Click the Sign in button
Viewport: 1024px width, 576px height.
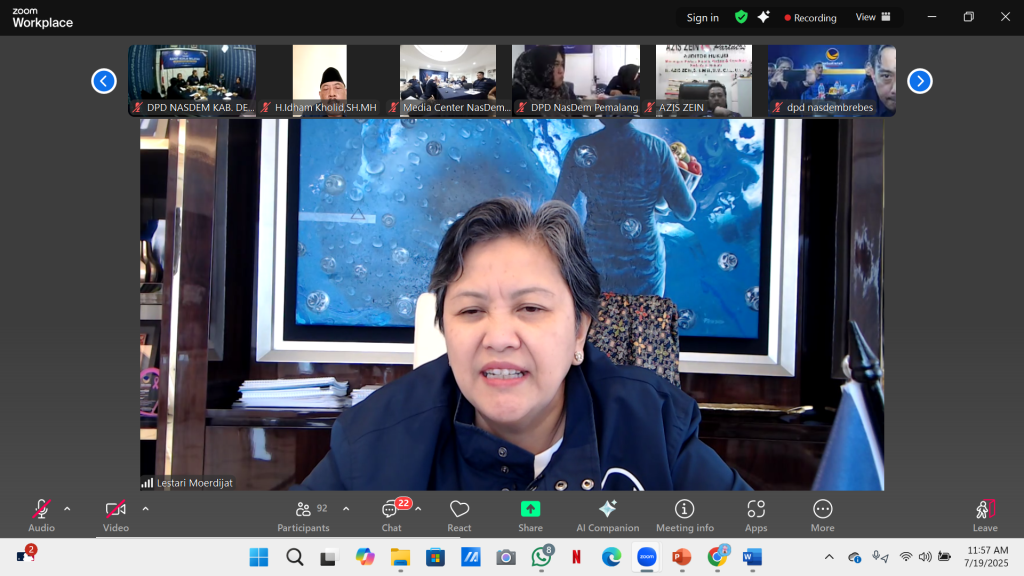point(702,17)
